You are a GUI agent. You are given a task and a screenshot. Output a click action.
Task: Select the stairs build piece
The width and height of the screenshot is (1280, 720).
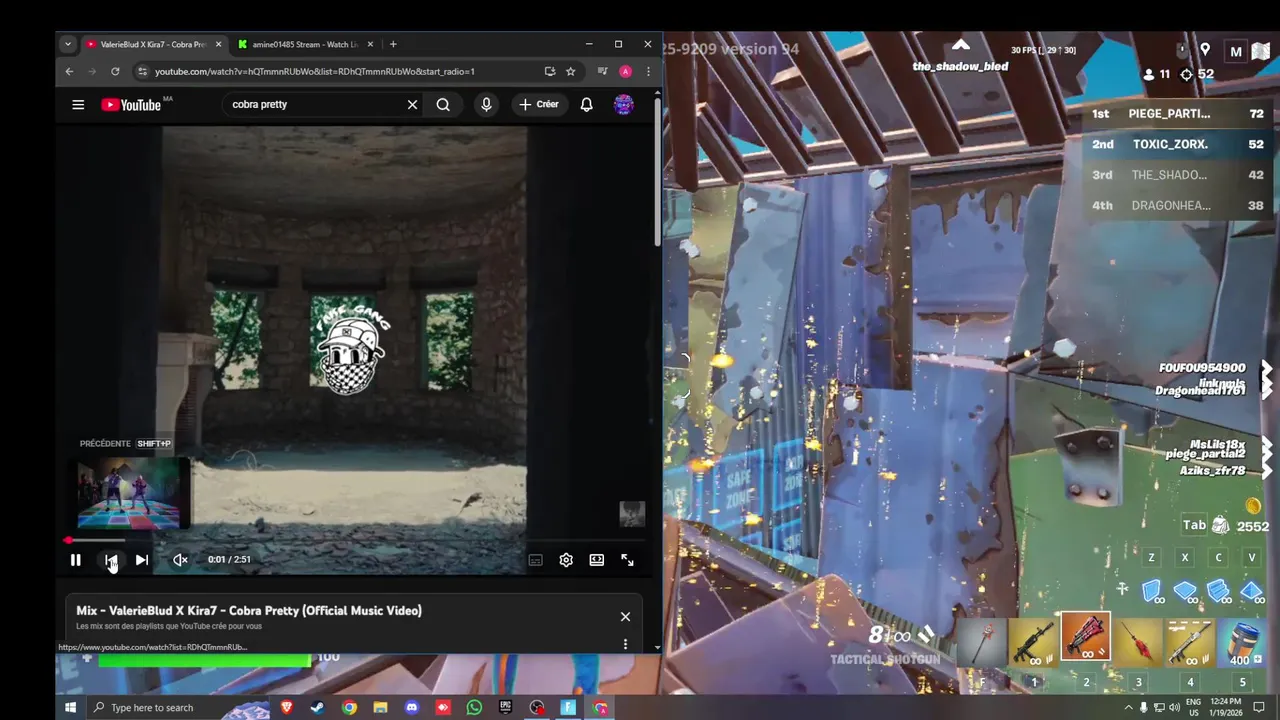coord(1218,591)
